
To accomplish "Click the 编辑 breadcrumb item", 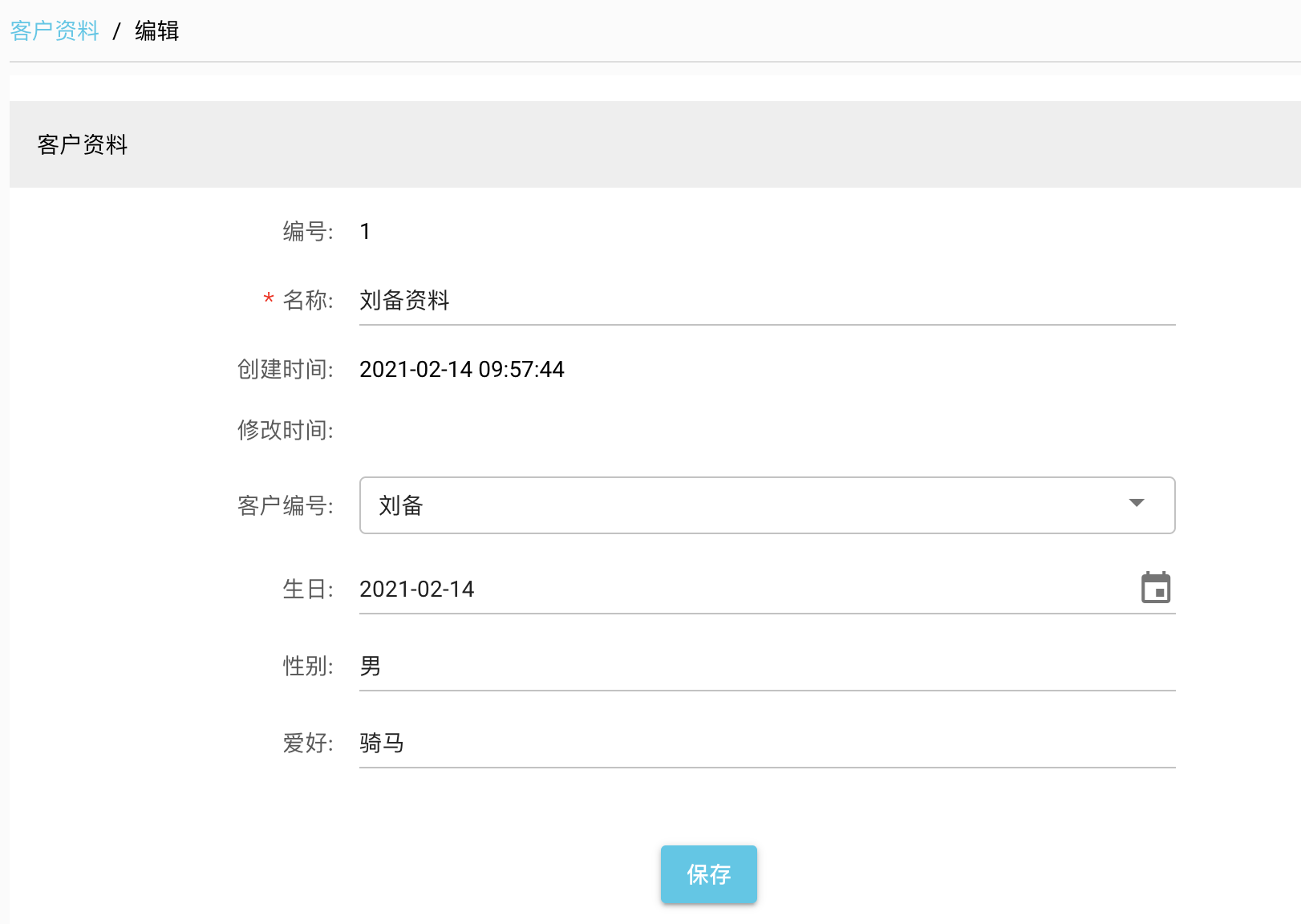I will tap(156, 30).
